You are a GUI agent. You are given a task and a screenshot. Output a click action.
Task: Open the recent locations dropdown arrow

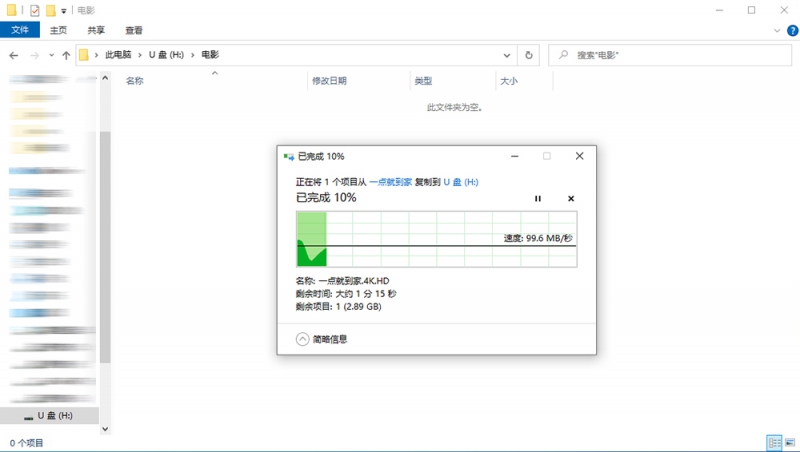pyautogui.click(x=52, y=55)
